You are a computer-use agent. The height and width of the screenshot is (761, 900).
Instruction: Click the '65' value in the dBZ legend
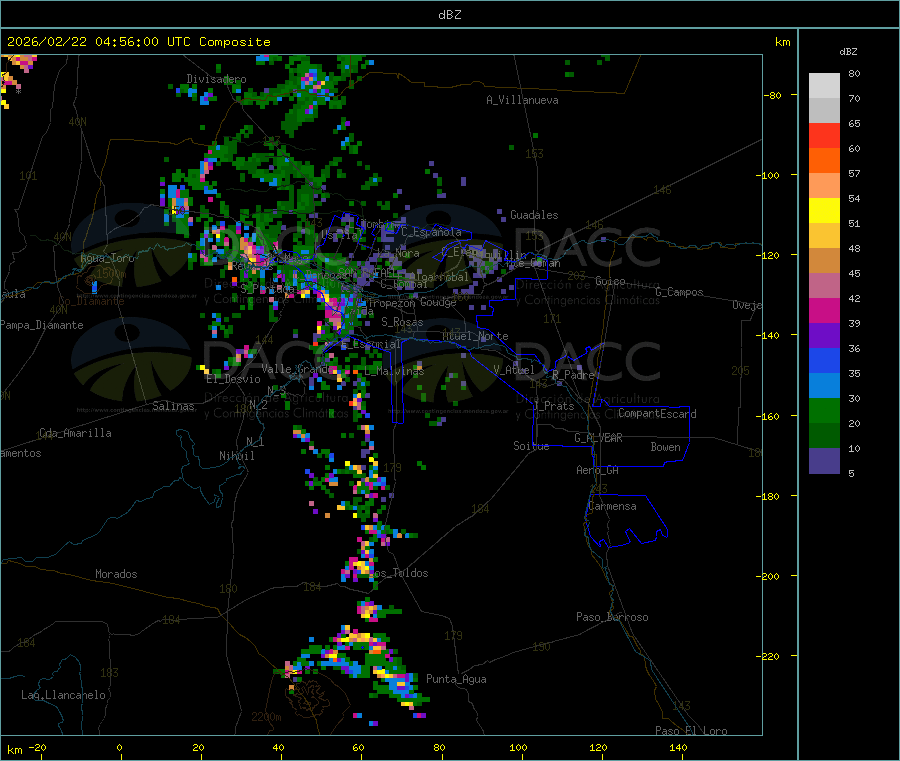[x=854, y=123]
